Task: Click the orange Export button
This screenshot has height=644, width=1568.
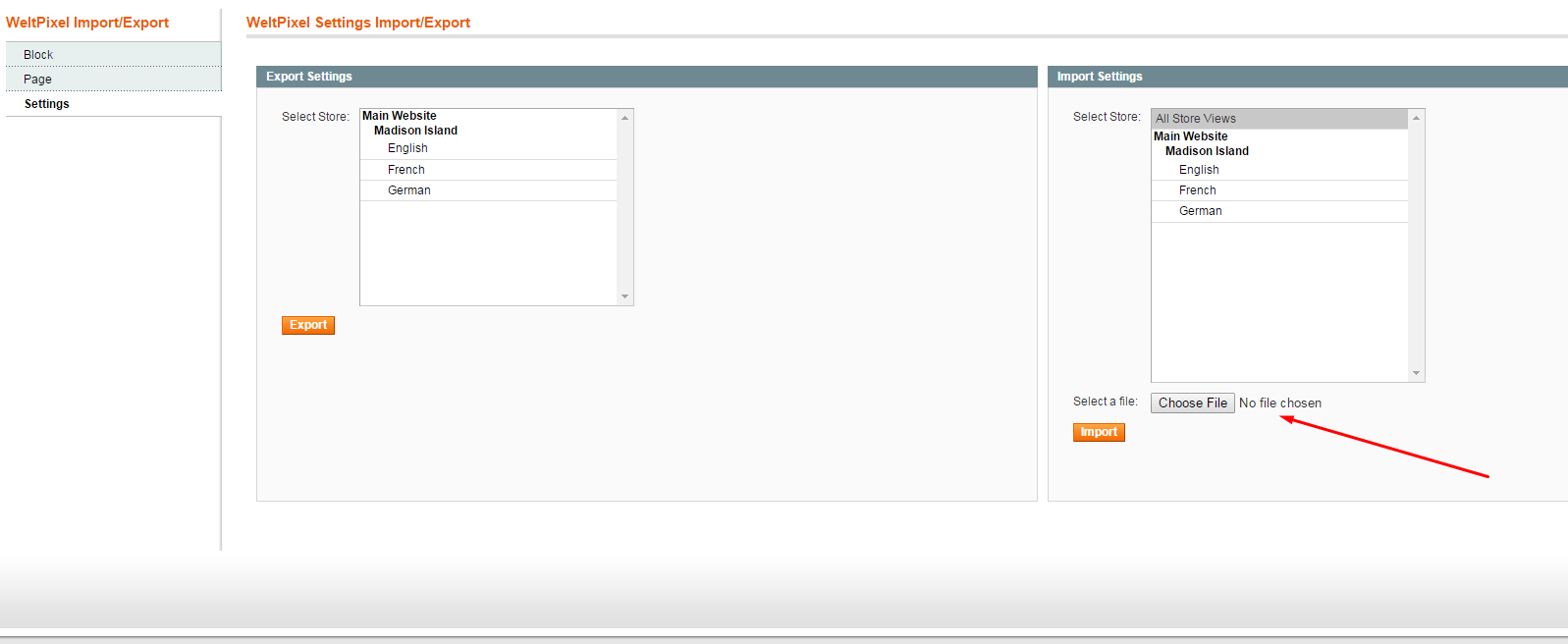Action: point(307,325)
